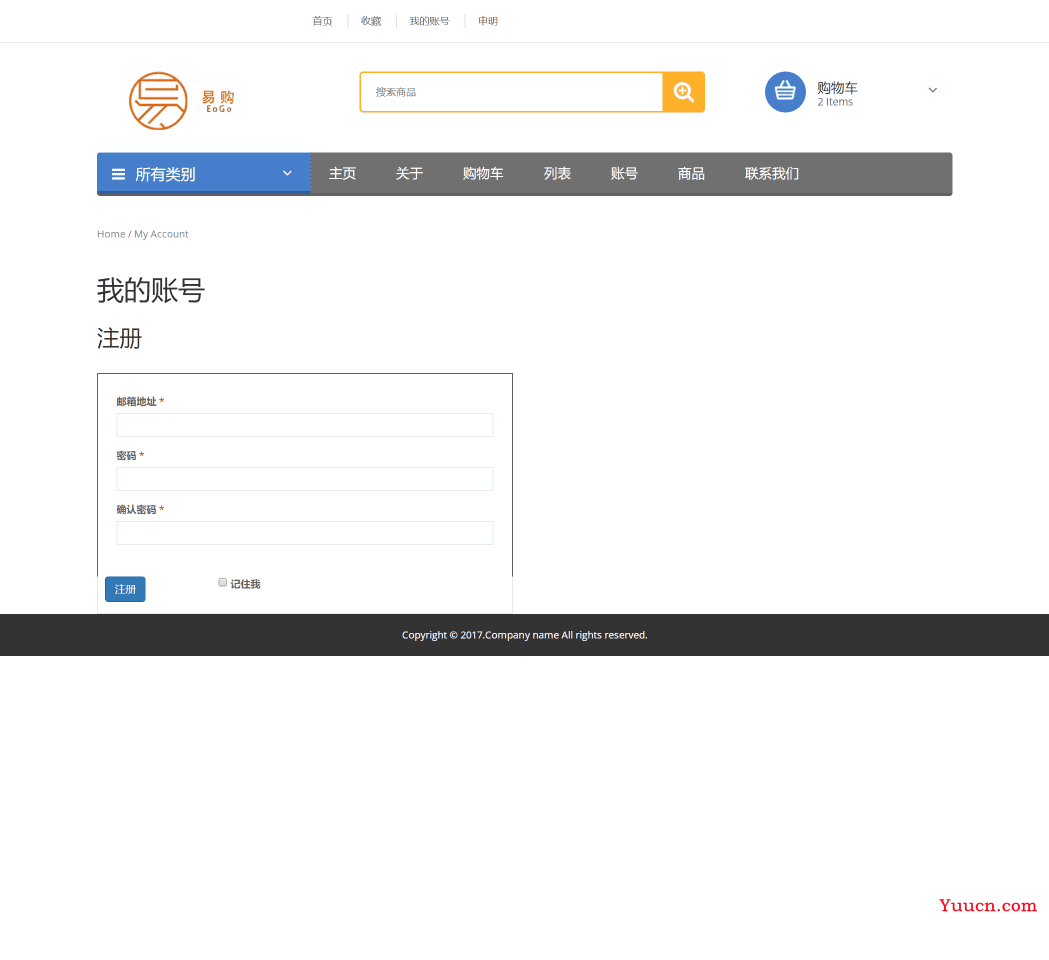
Task: Click the EoGo logo
Action: 181,101
